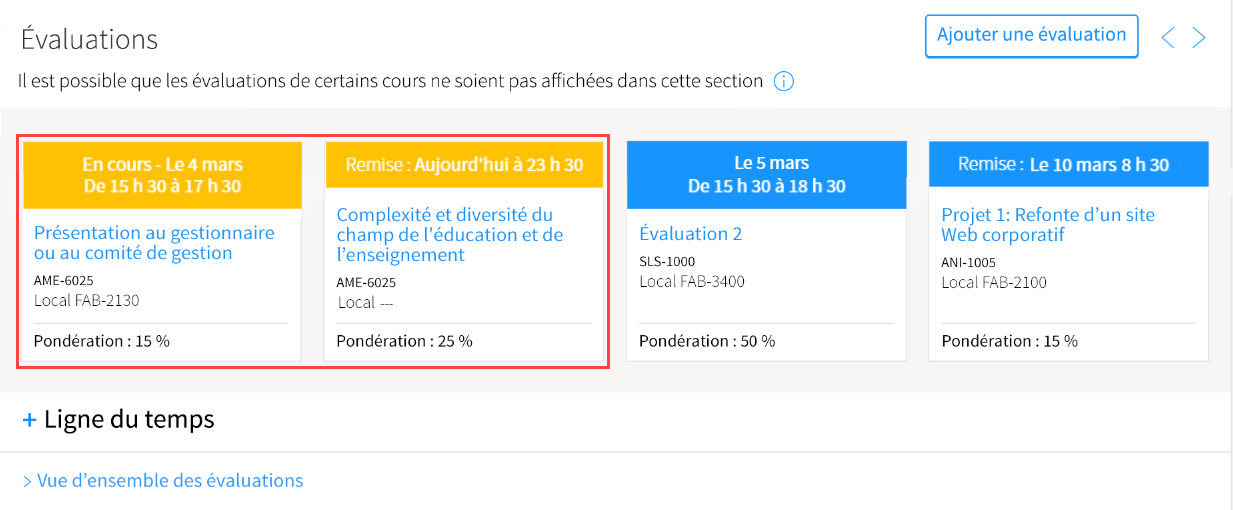Click Local FAB-2100 on the Projet 1 card
The height and width of the screenshot is (510, 1233).
pos(994,282)
